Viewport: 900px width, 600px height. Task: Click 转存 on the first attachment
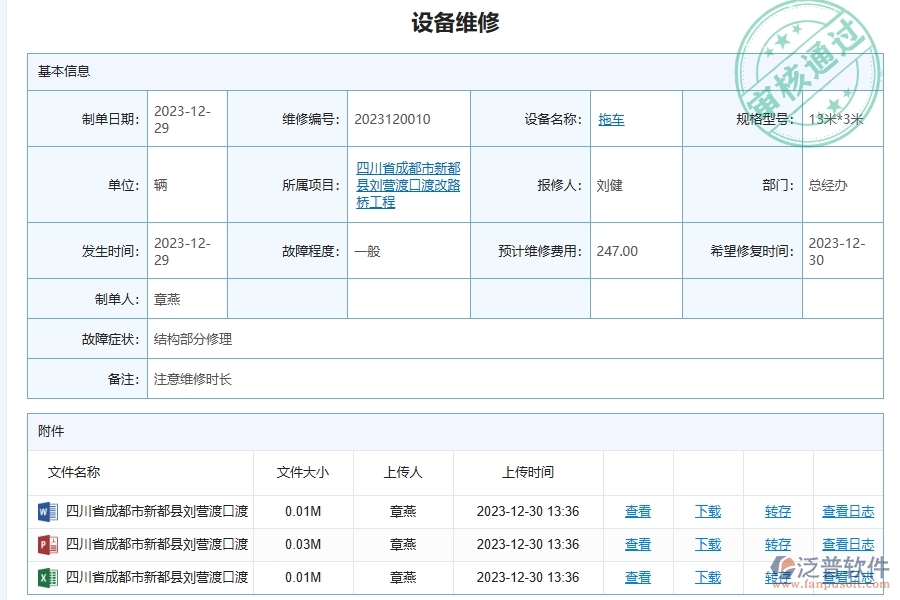pos(777,511)
